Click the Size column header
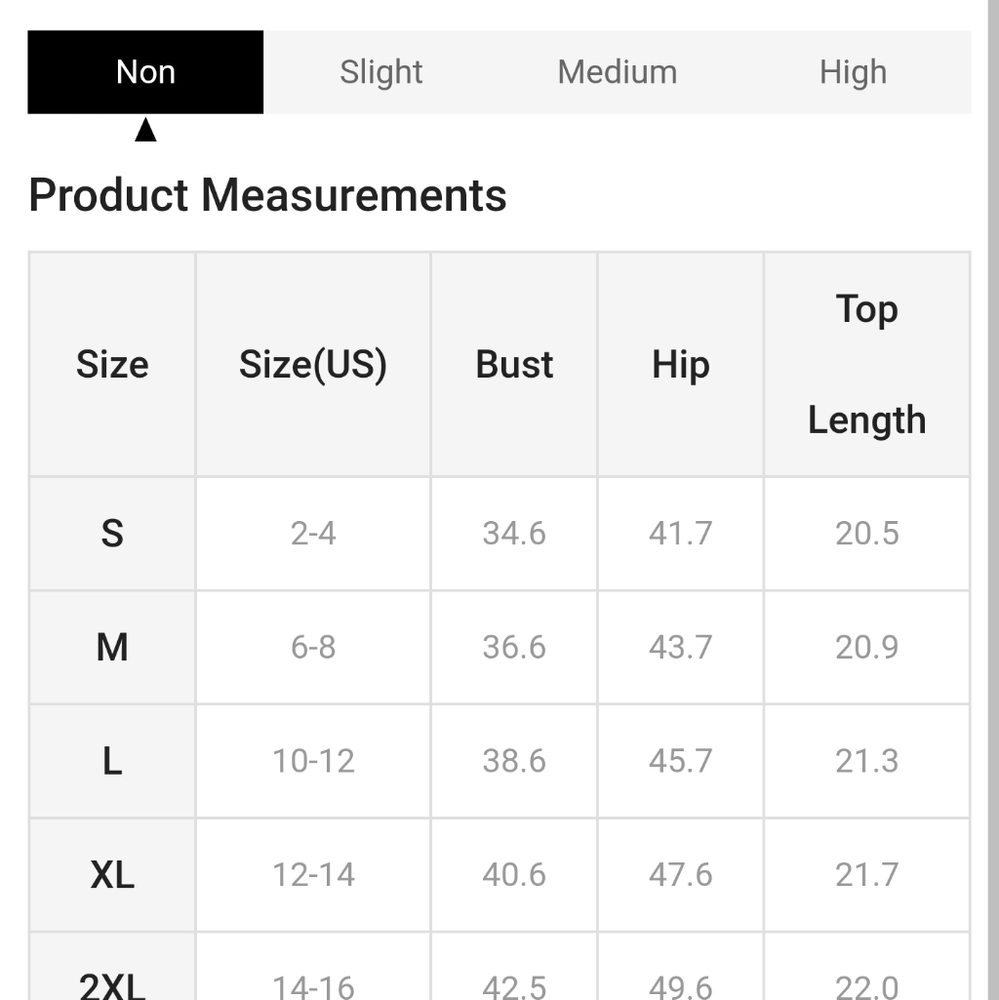The height and width of the screenshot is (1000, 999). coord(112,364)
